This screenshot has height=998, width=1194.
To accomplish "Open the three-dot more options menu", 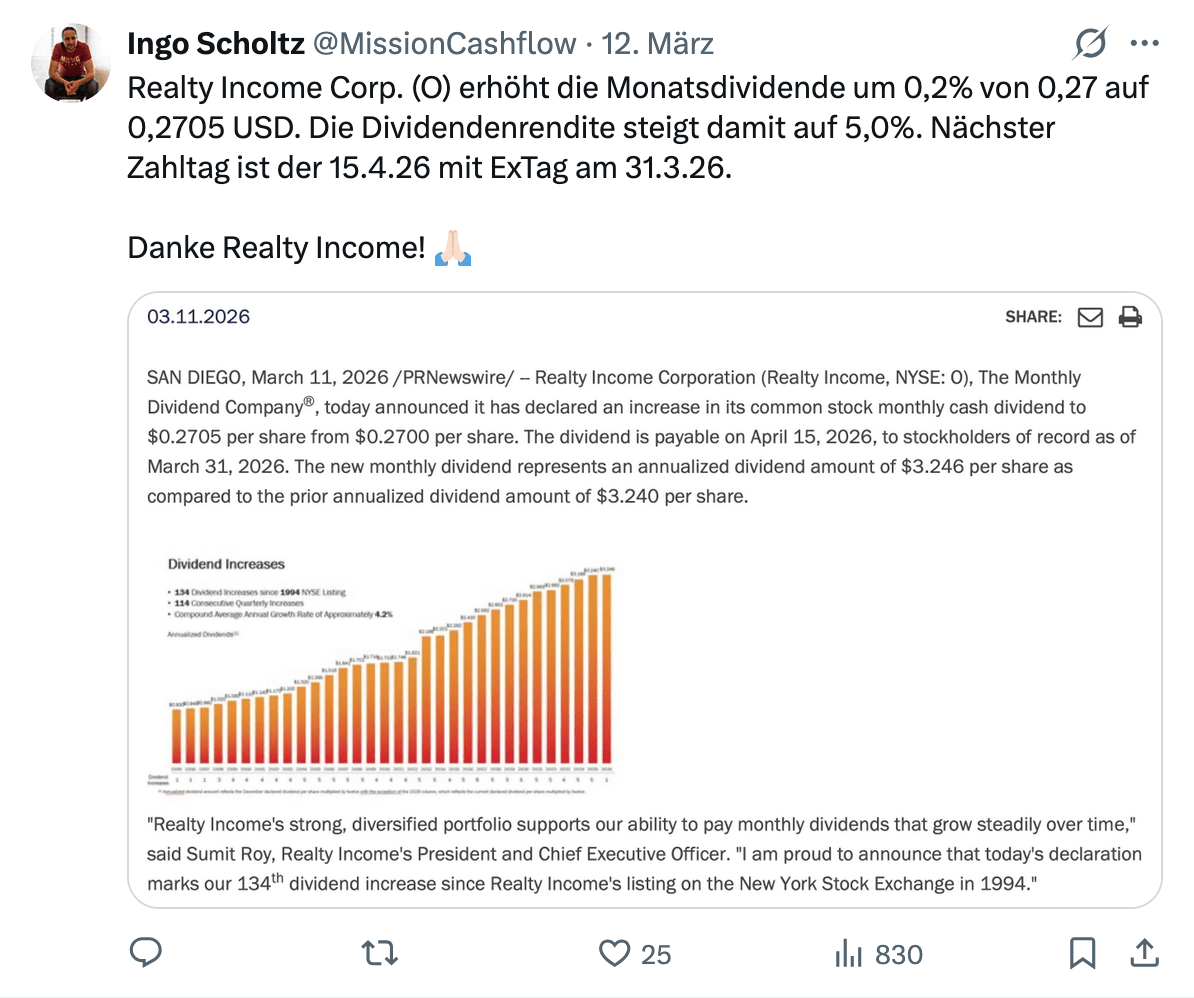I will (1146, 43).
